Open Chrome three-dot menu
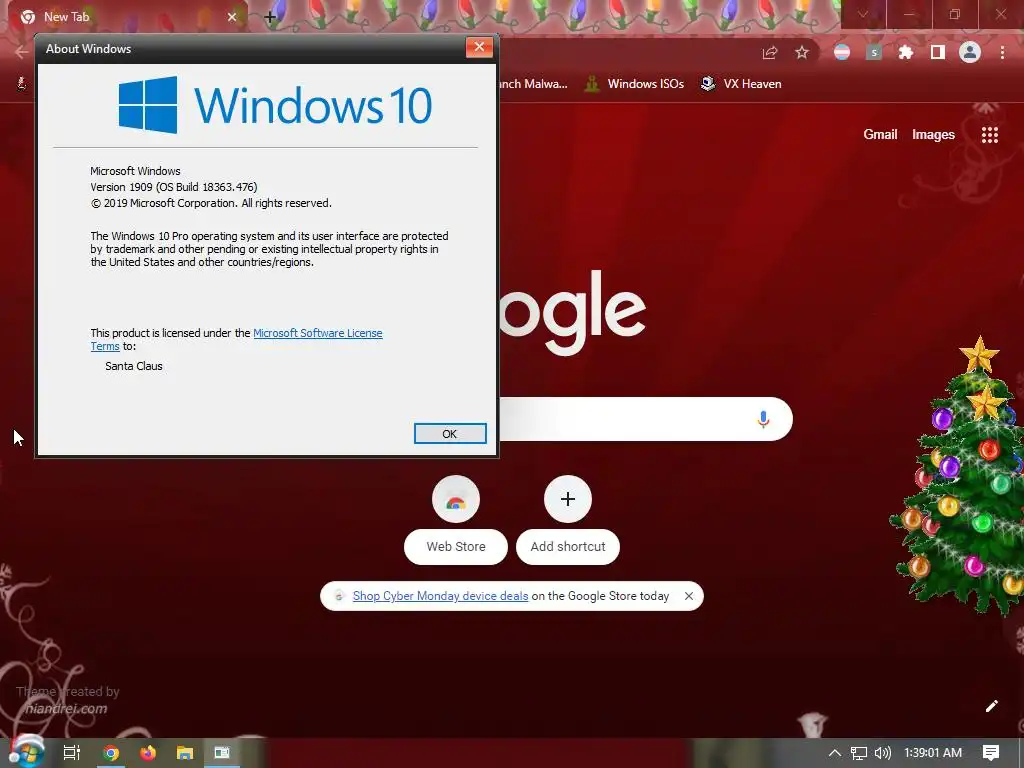The width and height of the screenshot is (1024, 768). pos(1002,52)
